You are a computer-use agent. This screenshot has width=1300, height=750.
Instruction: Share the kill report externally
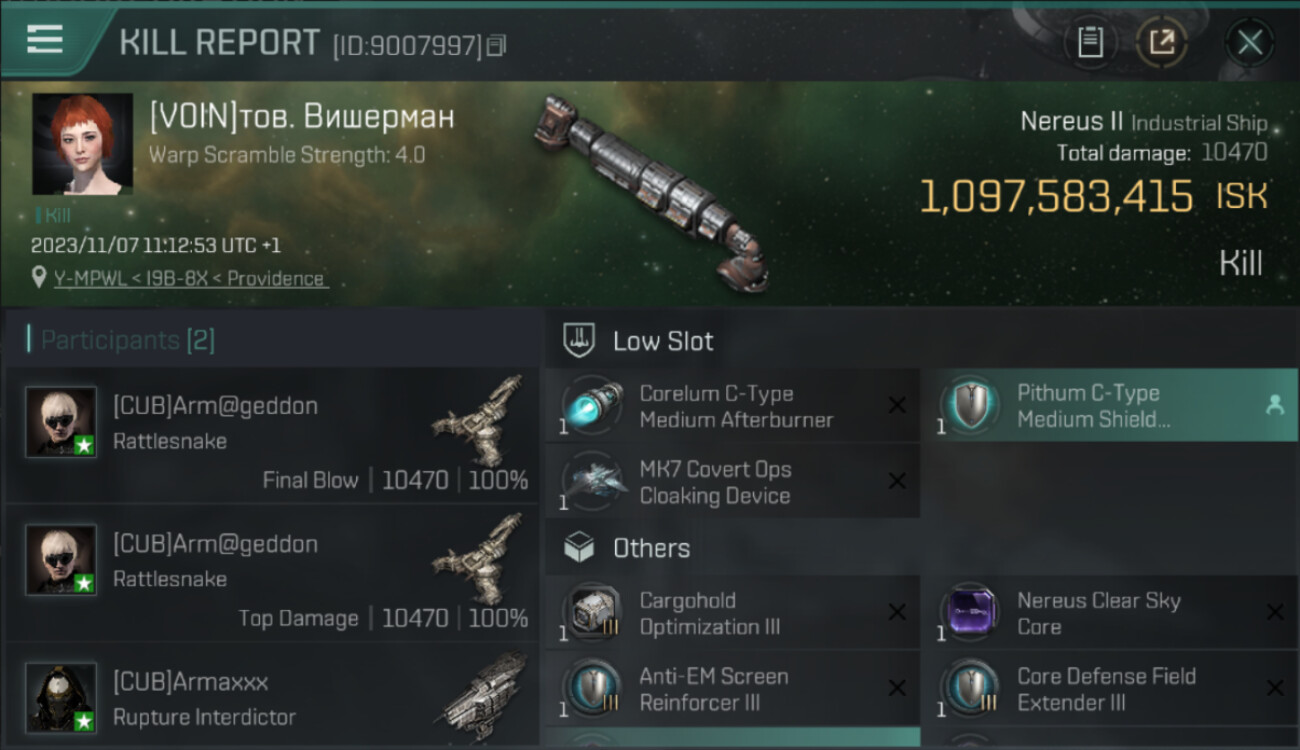coord(1162,42)
